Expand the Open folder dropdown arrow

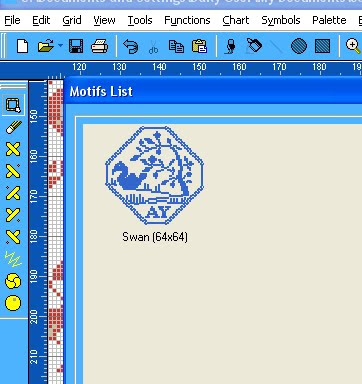[x=60, y=45]
